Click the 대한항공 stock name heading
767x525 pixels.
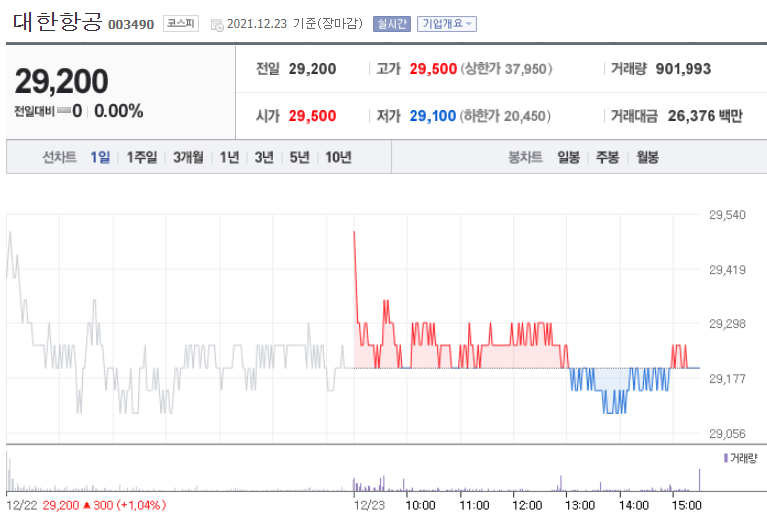click(x=58, y=22)
